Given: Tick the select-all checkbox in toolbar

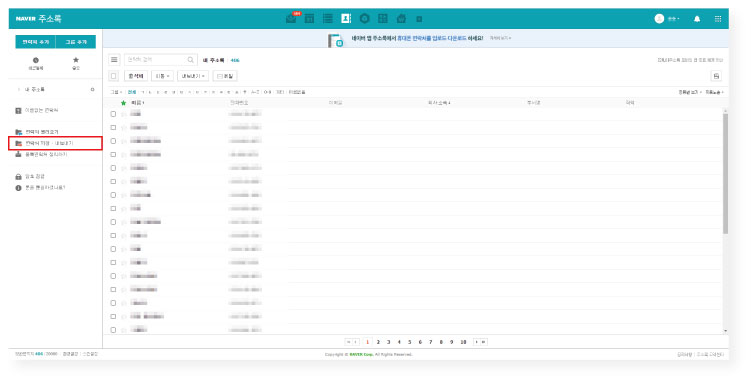Looking at the screenshot, I should coord(114,76).
